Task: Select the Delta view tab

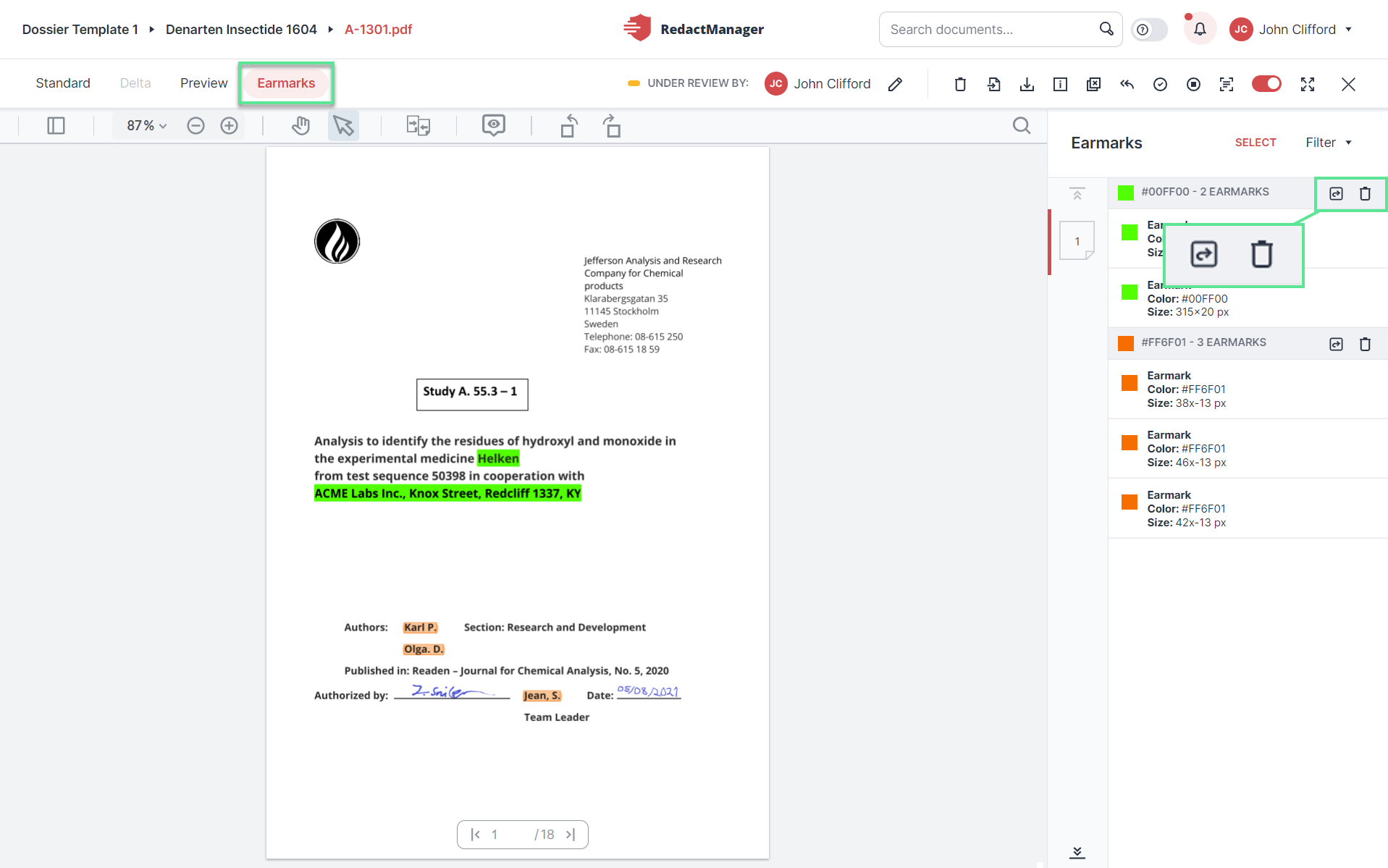Action: 135,83
